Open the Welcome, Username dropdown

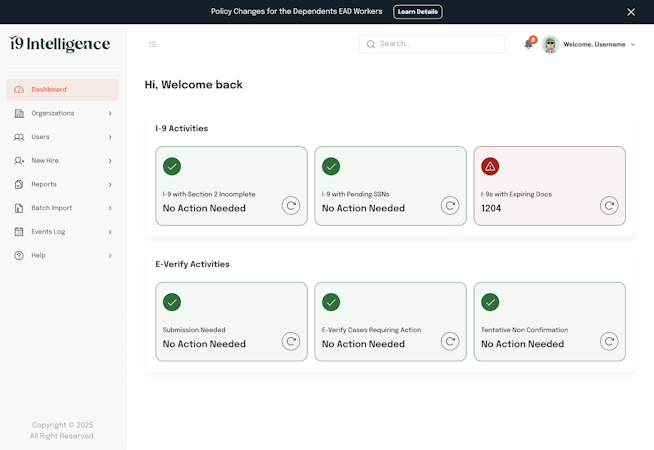click(x=598, y=44)
